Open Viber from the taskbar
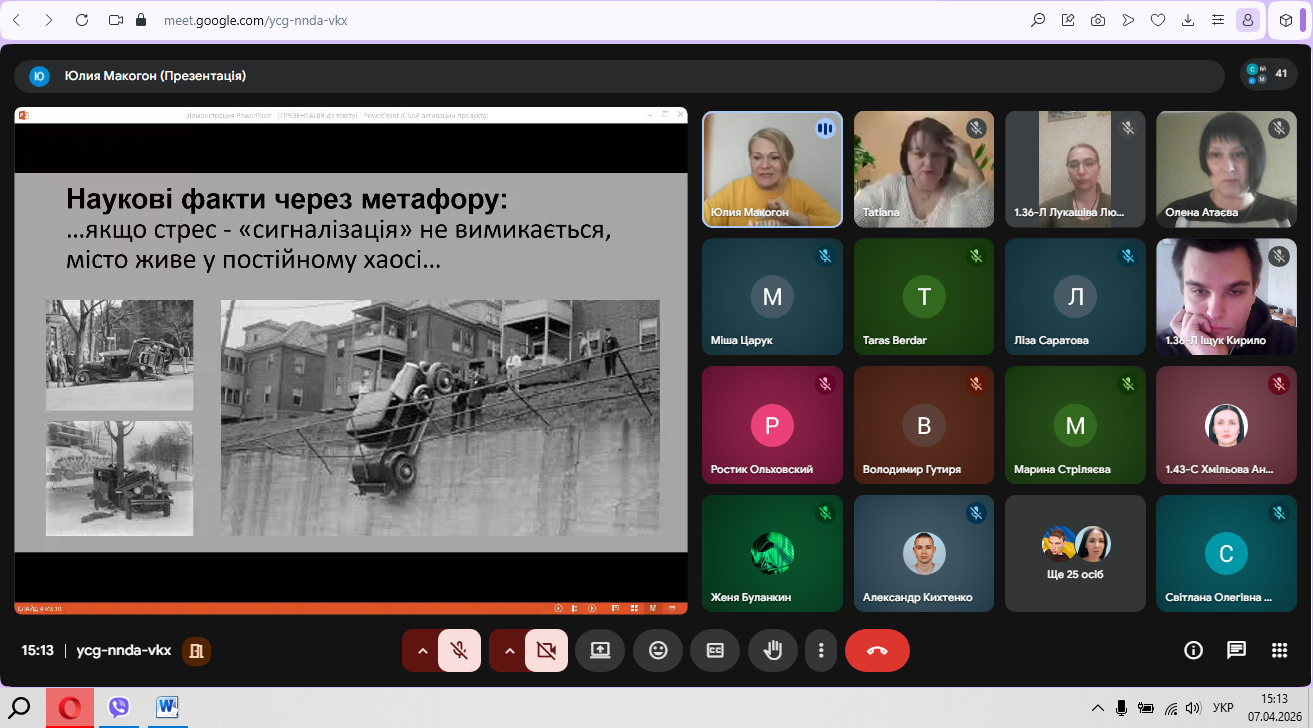The image size is (1313, 728). (119, 708)
